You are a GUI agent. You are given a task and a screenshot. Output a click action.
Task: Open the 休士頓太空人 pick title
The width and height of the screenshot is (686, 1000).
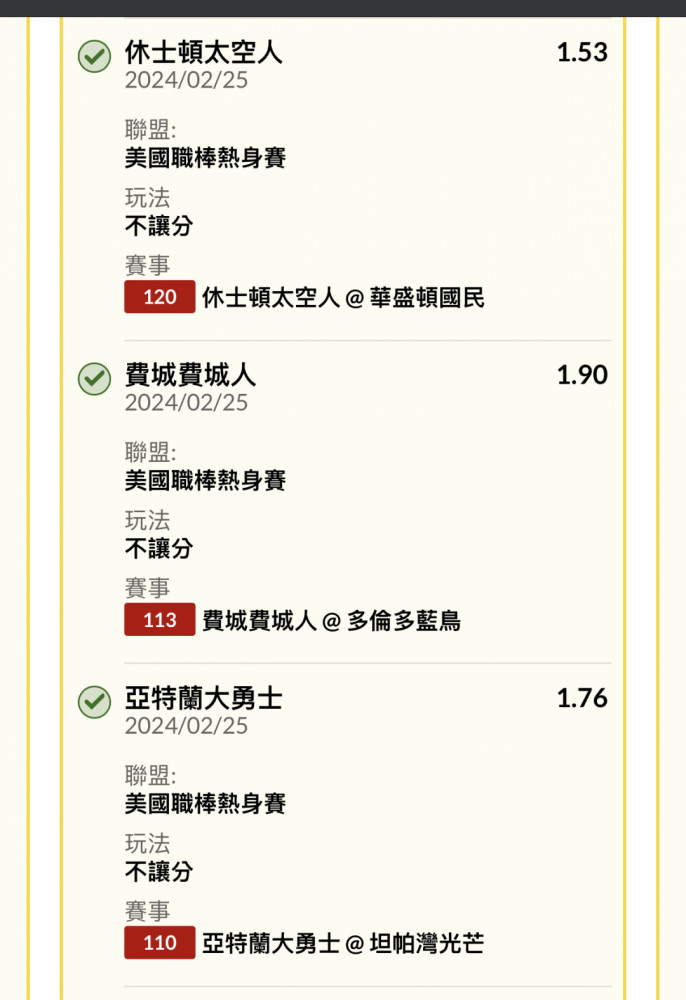tap(203, 52)
